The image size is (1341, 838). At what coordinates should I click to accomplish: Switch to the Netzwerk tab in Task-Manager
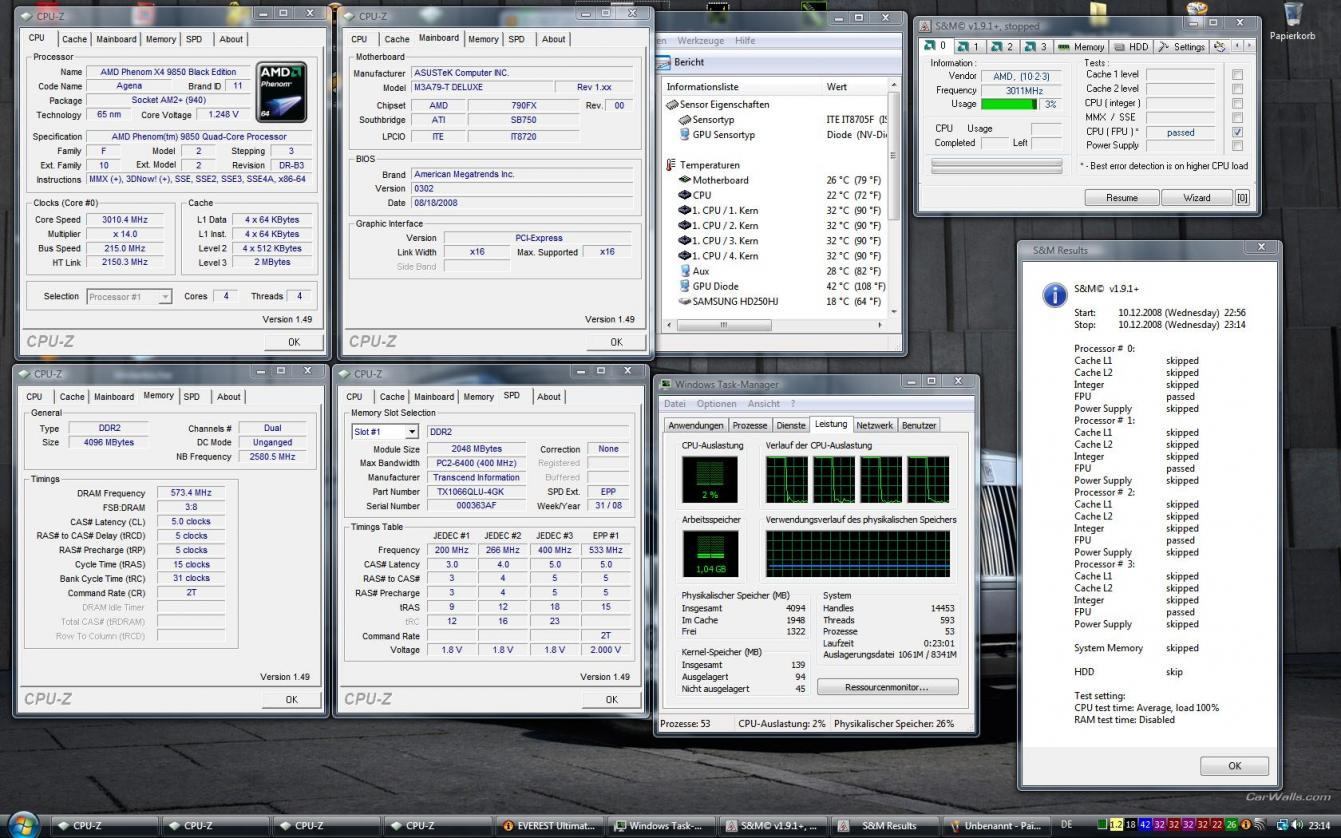(875, 425)
